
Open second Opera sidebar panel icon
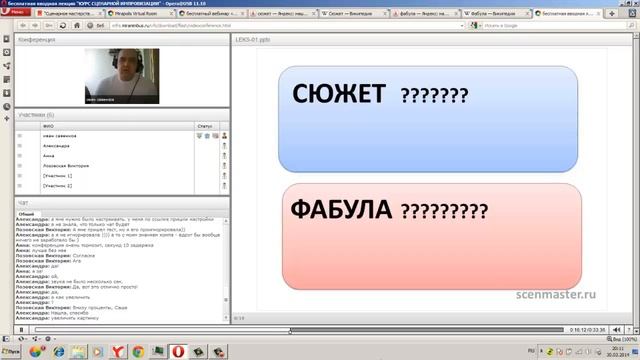click(7, 53)
